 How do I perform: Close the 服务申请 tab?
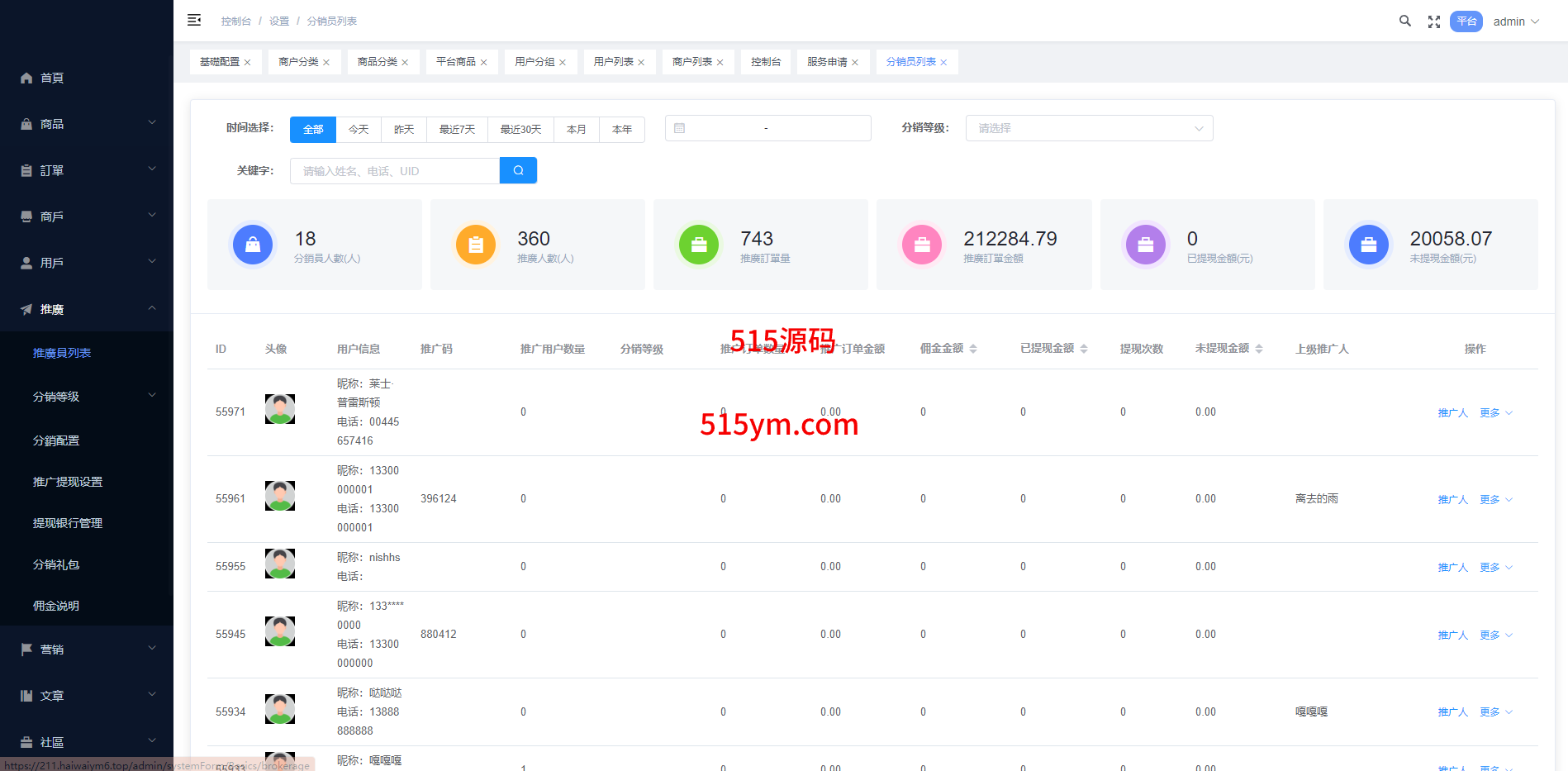pos(855,63)
